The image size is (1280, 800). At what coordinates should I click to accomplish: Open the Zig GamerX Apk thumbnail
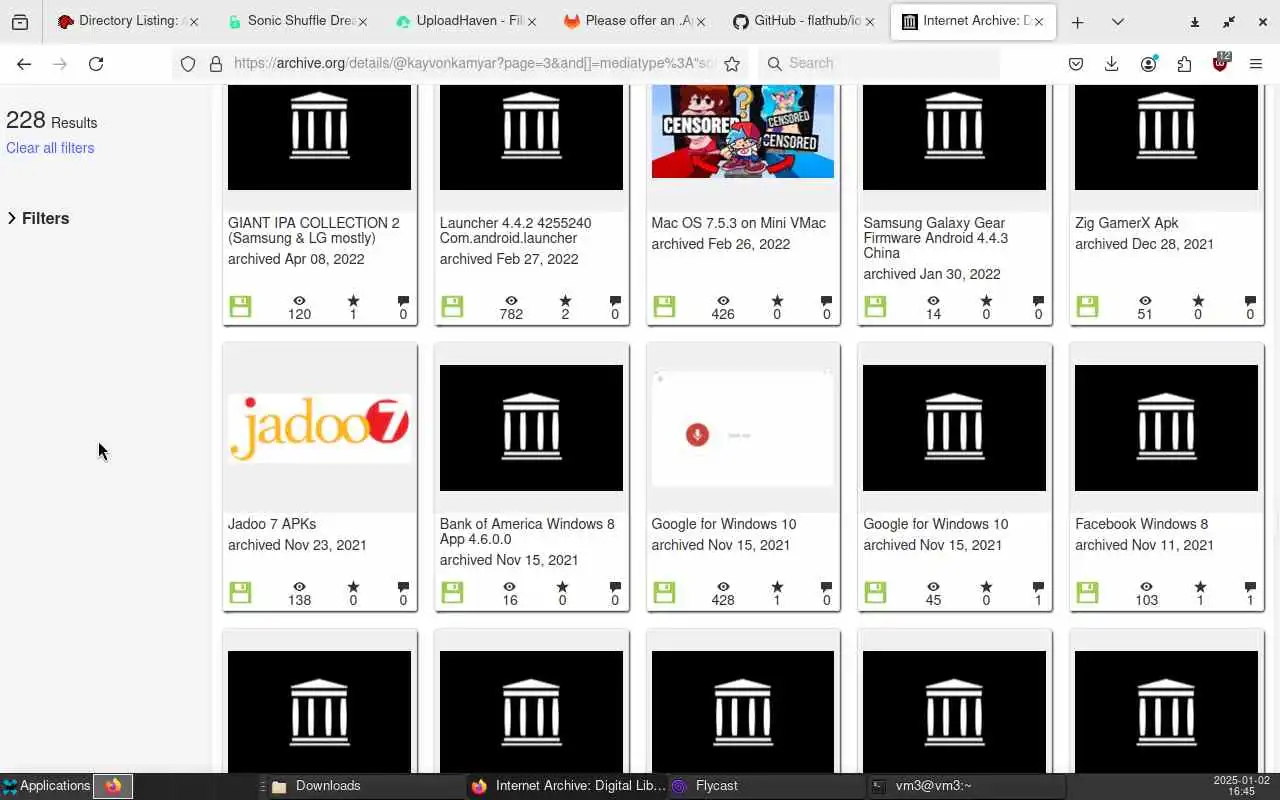pyautogui.click(x=1166, y=137)
